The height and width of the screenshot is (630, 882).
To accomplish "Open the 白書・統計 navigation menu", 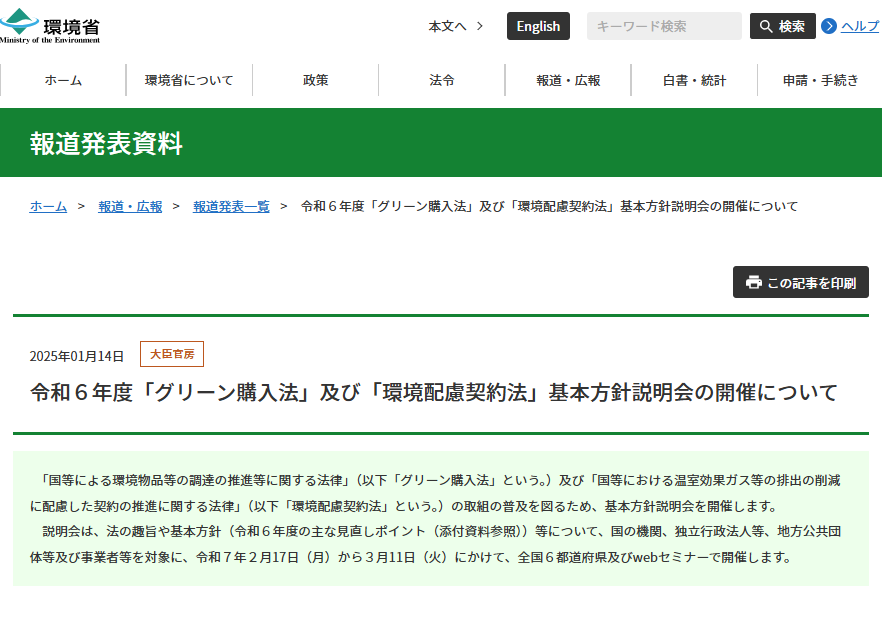I will tap(693, 80).
